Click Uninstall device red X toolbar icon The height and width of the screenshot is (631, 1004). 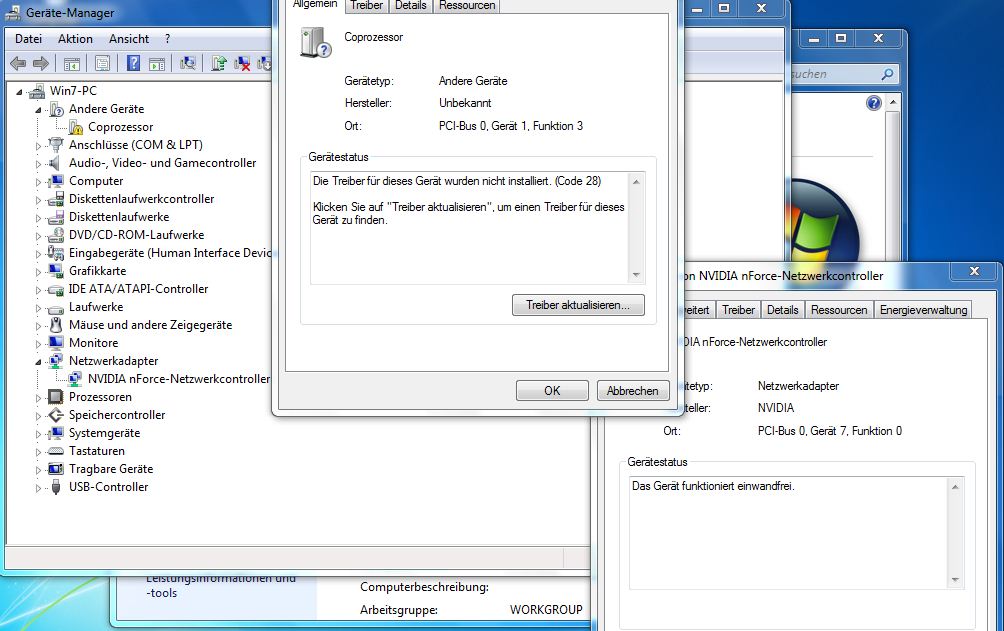click(x=242, y=63)
